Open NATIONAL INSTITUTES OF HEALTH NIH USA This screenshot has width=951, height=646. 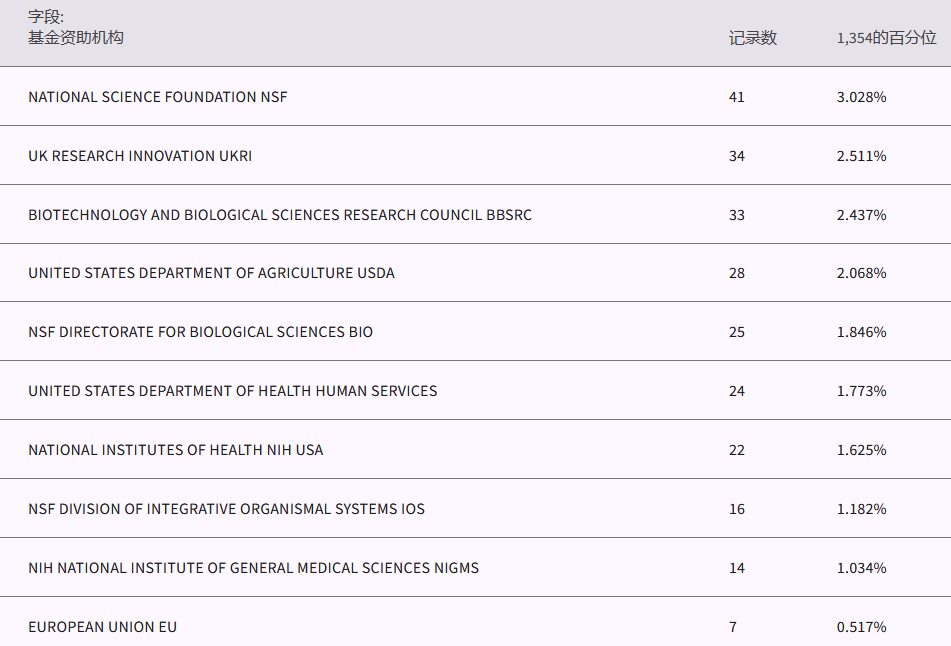coord(176,450)
